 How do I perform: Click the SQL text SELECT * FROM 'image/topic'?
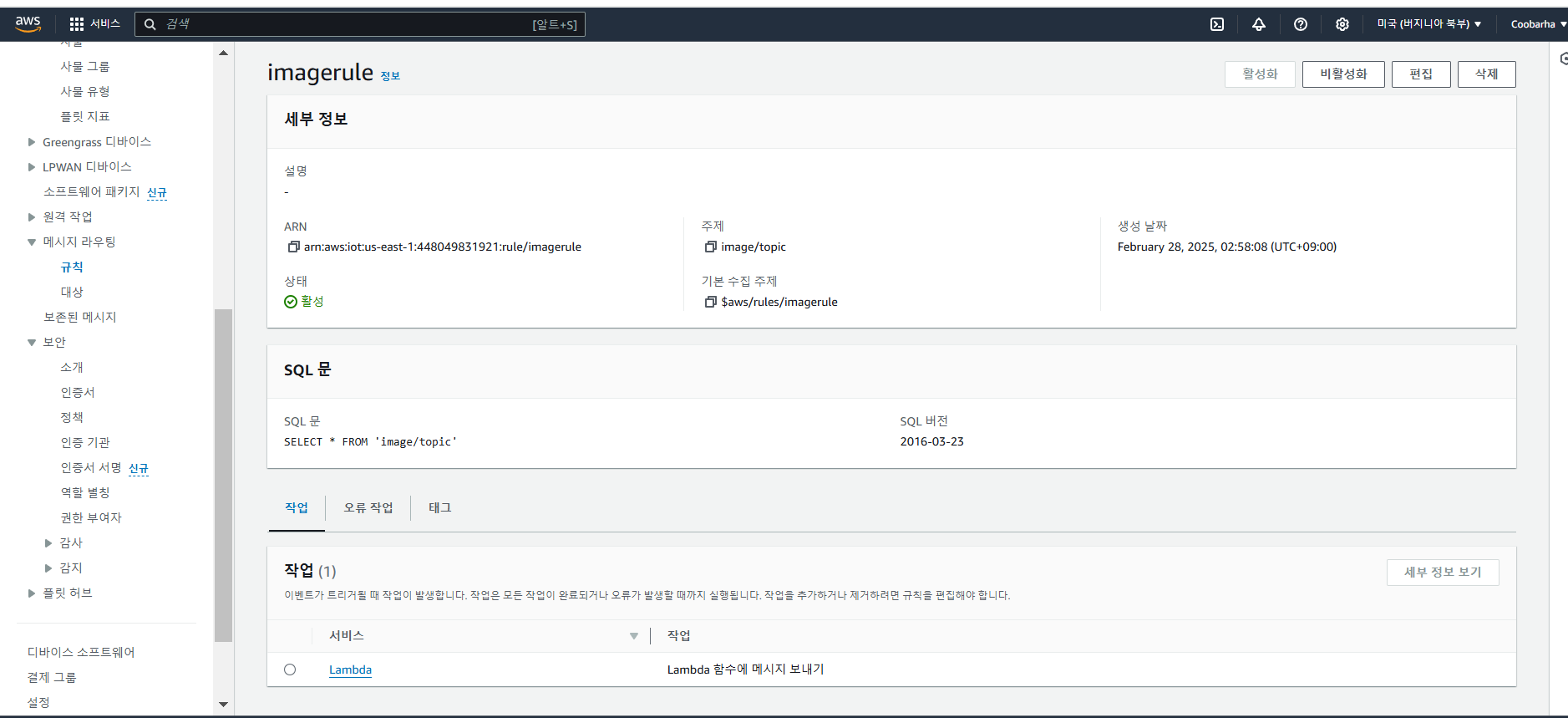[x=370, y=441]
